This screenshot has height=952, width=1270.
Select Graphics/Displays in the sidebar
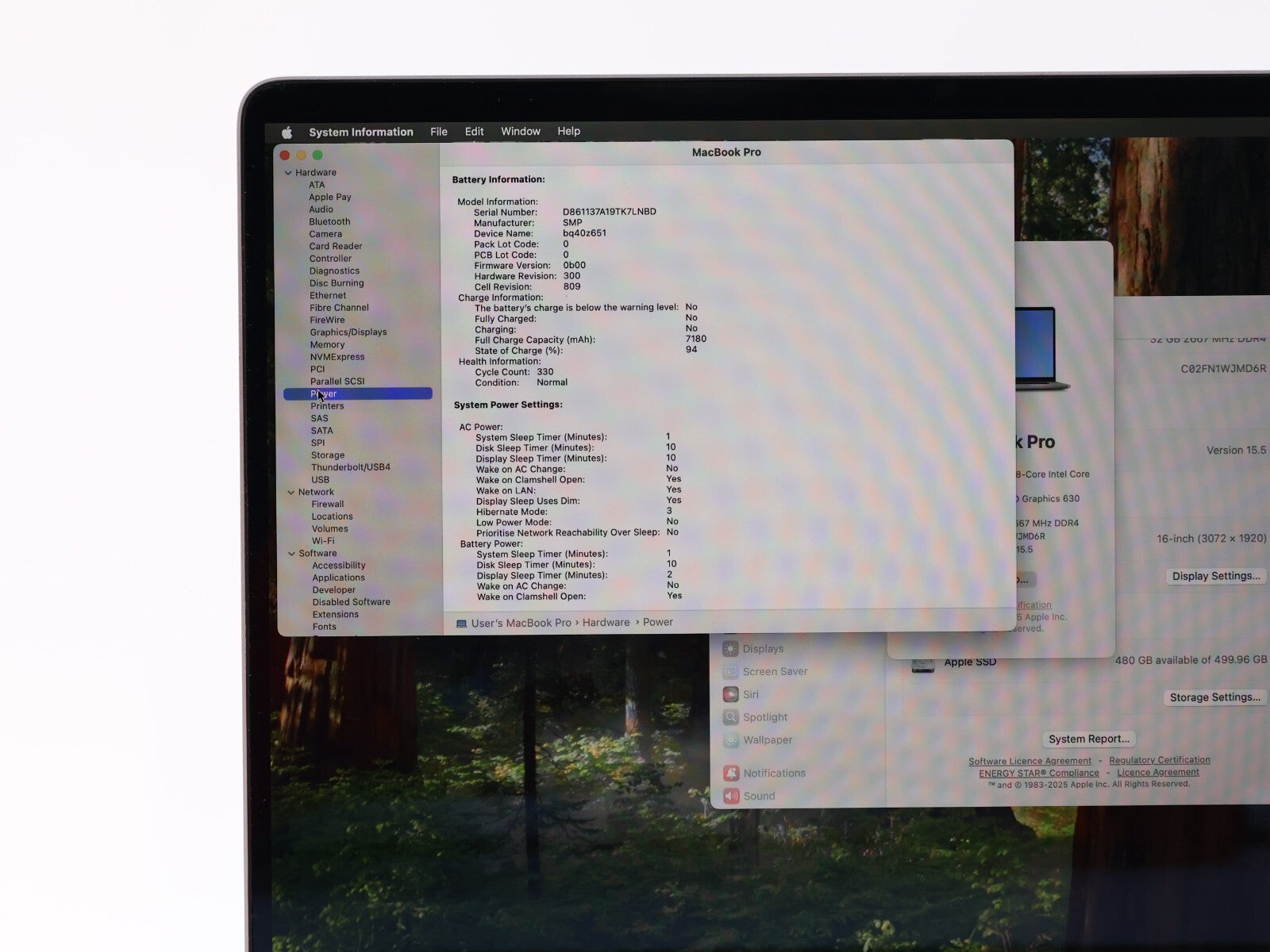tap(348, 332)
